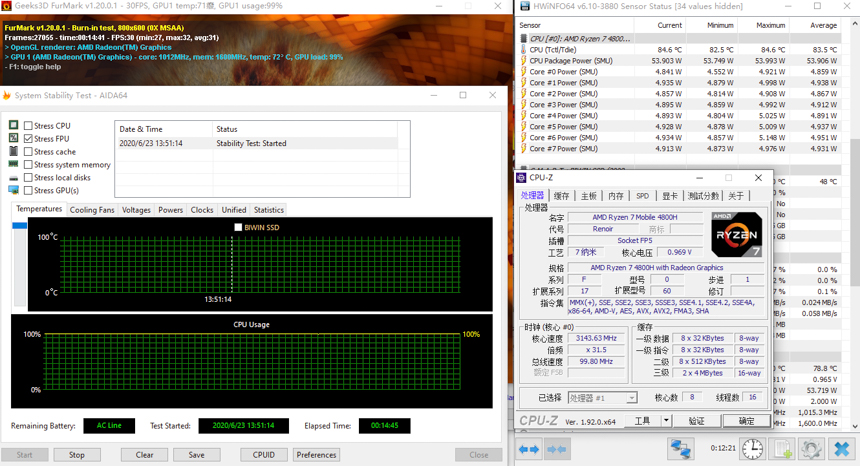The width and height of the screenshot is (860, 466).
Task: Click the HWiNFO clock timer icon
Action: 752,450
